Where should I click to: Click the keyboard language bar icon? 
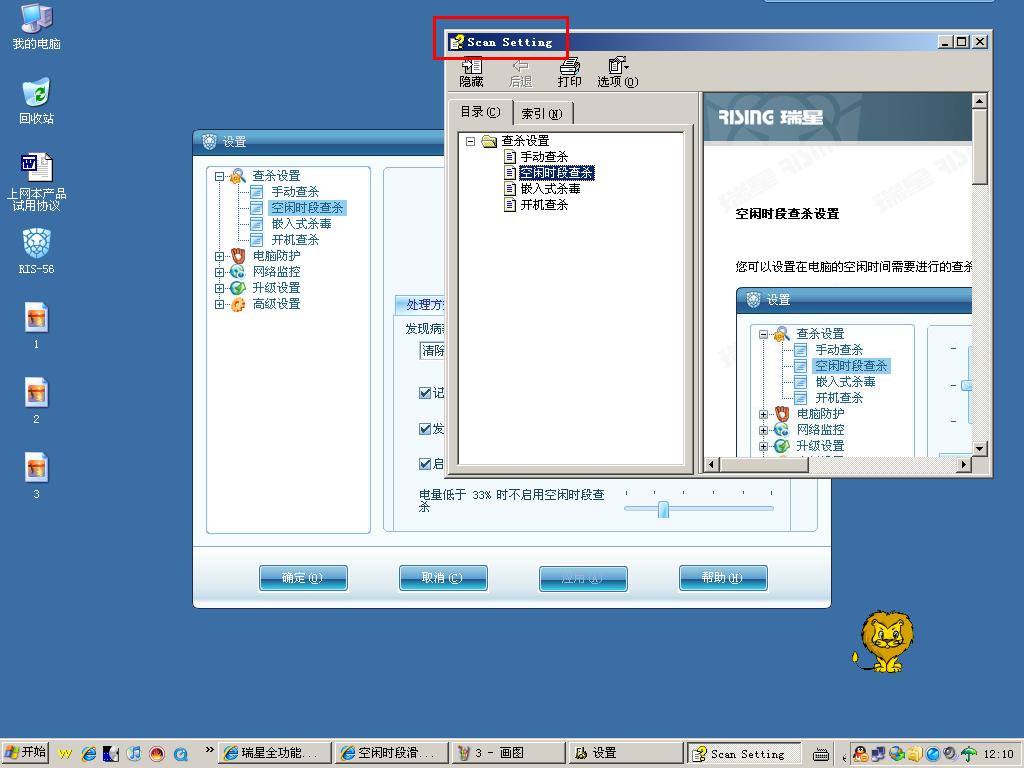[820, 754]
